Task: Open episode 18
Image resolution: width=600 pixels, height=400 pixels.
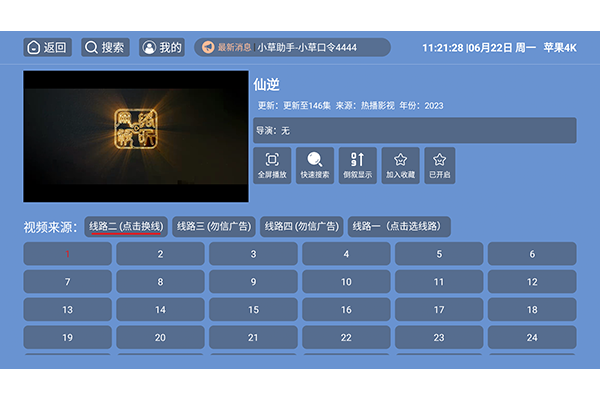Action: coord(532,310)
